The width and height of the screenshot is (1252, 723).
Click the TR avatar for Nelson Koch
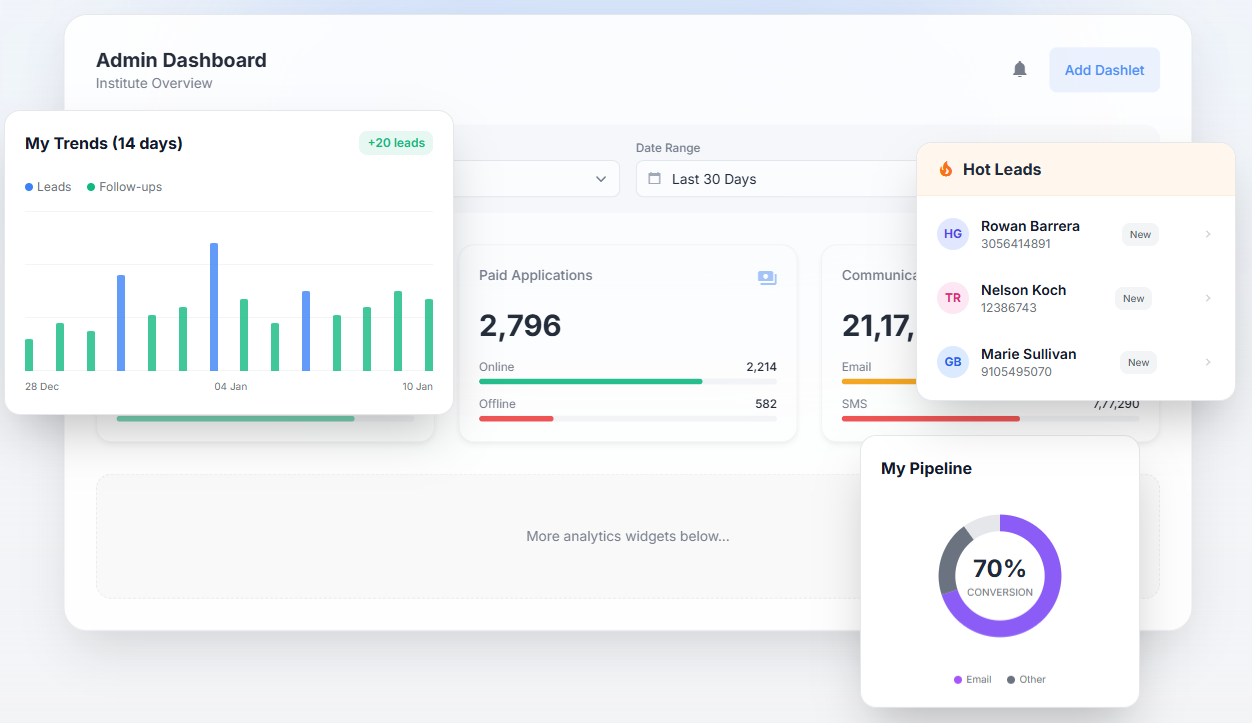(953, 298)
